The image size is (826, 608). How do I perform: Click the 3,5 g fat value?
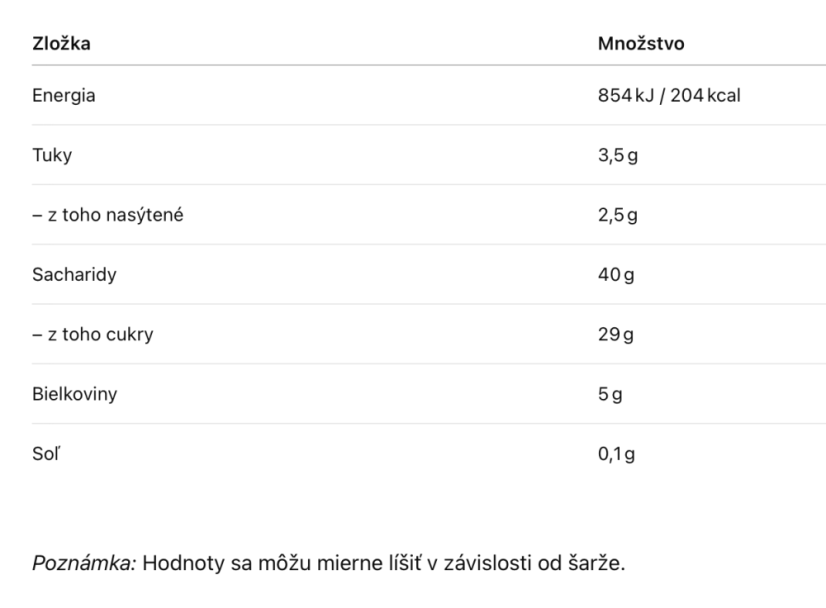click(618, 155)
